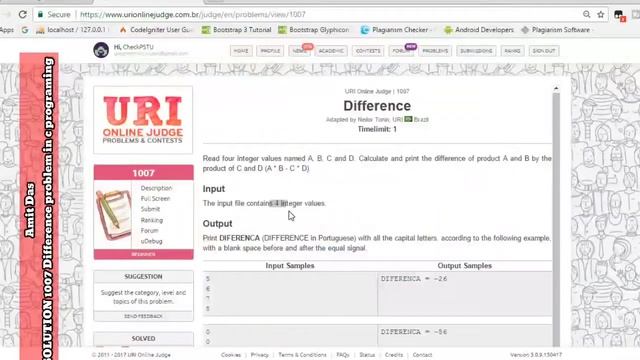The image size is (640, 360).
Task: Click the user avatar picture
Action: pyautogui.click(x=101, y=50)
